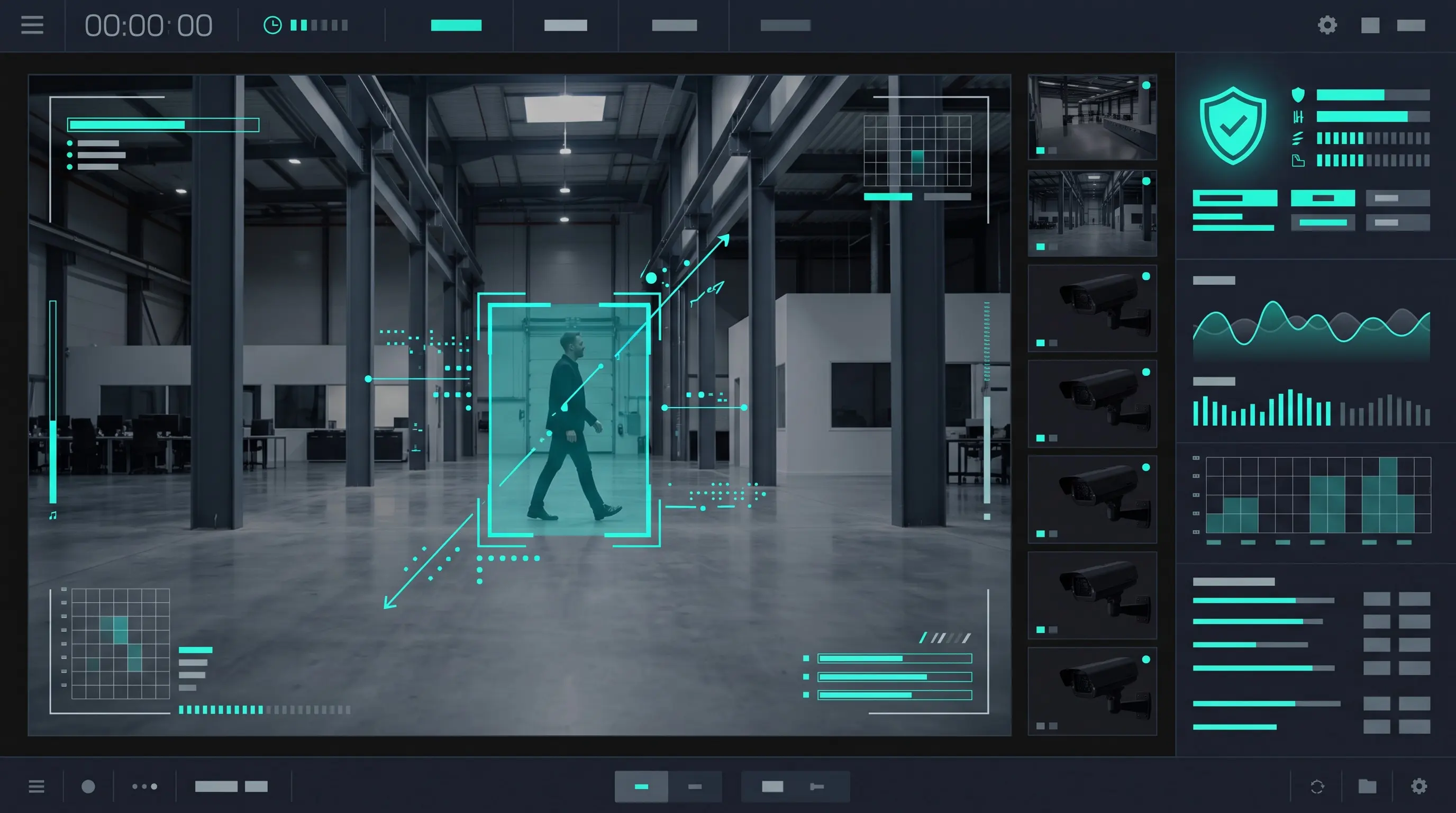Select second warehouse corridor camera thumbnail
Image resolution: width=1456 pixels, height=813 pixels.
click(x=1092, y=213)
